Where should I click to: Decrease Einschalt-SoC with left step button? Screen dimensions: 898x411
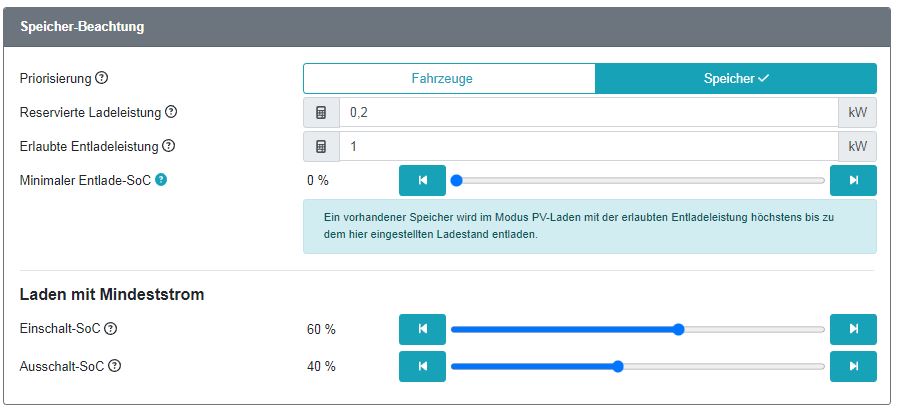pyautogui.click(x=422, y=329)
